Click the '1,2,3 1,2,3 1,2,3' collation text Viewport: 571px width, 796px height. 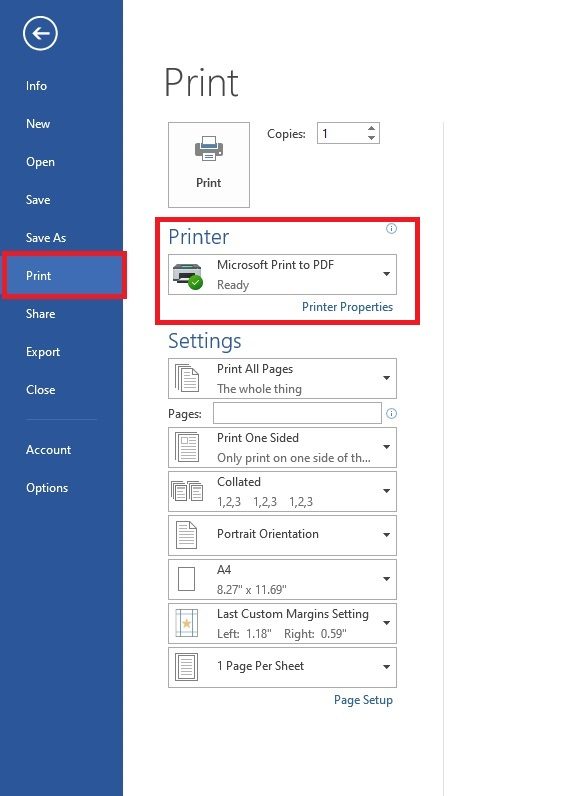265,502
